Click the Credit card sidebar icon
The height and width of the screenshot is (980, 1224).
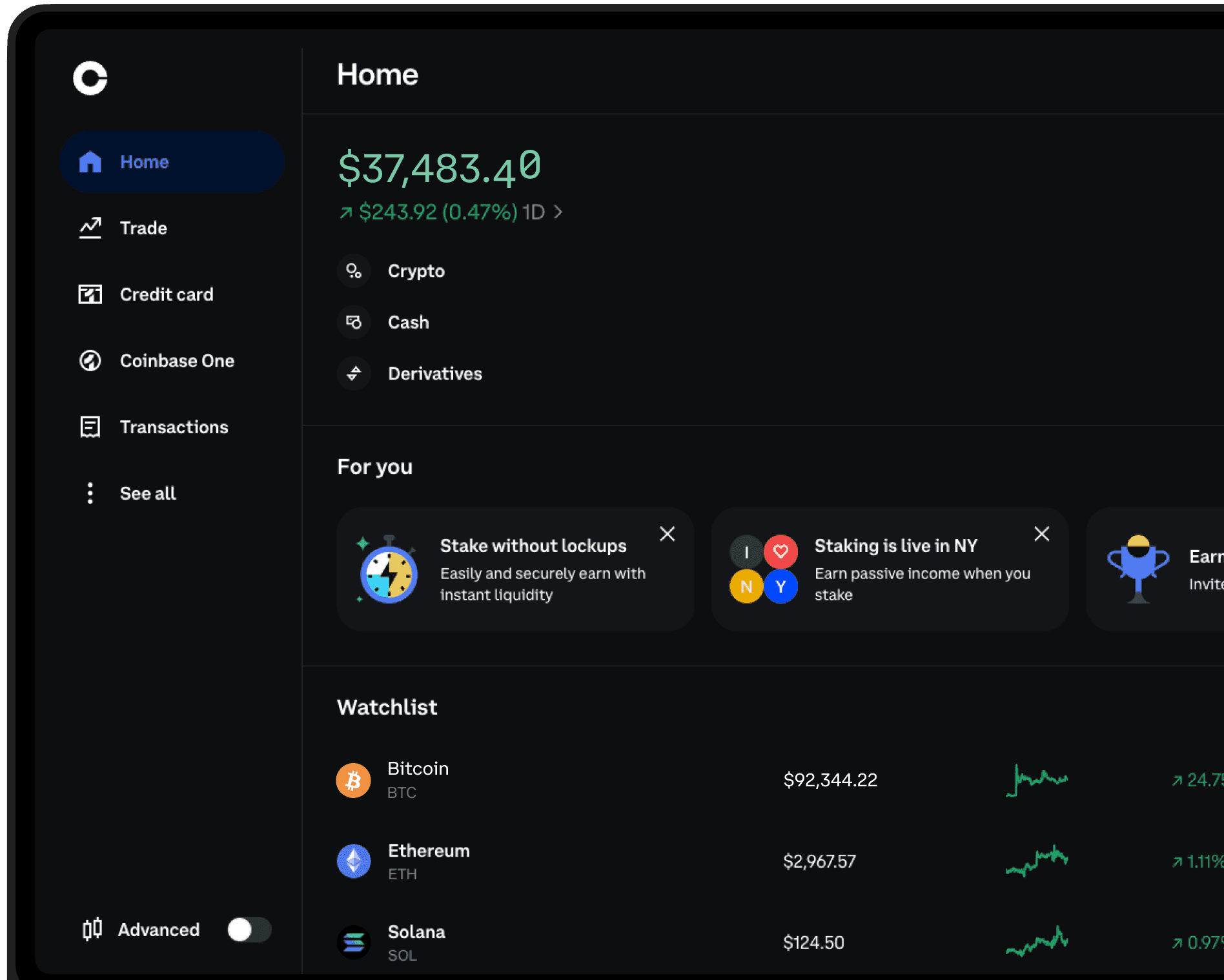click(90, 294)
